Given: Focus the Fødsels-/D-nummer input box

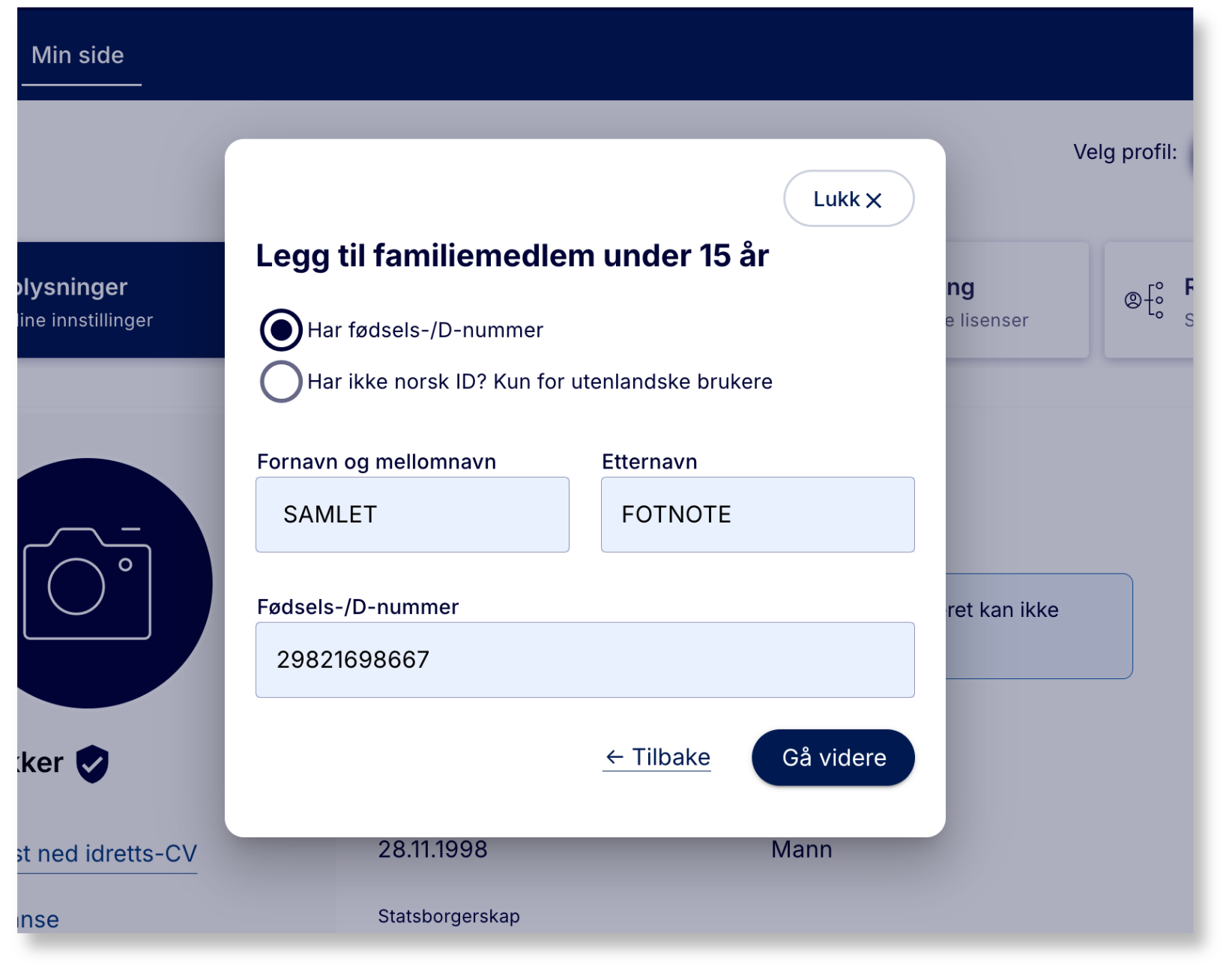Looking at the screenshot, I should click(x=585, y=660).
